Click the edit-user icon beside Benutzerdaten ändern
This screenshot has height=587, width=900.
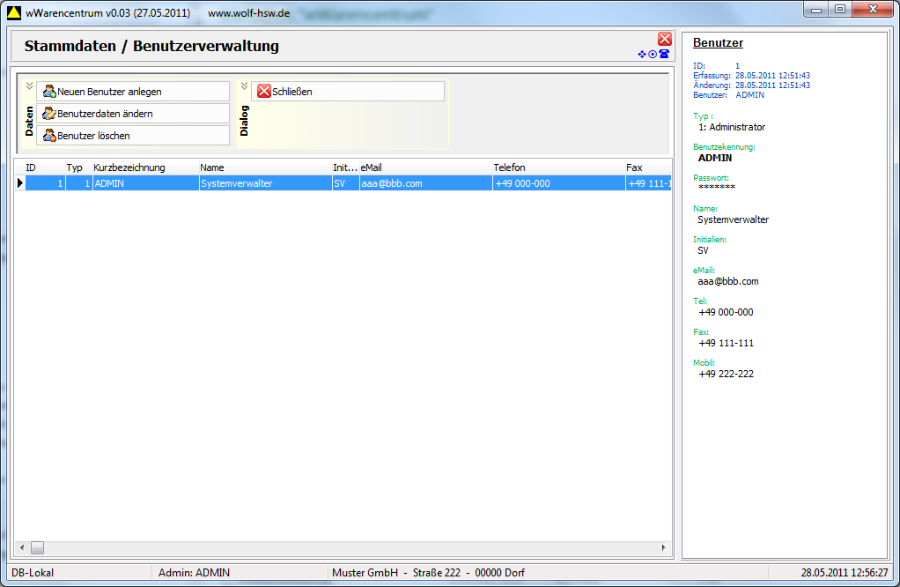pyautogui.click(x=48, y=114)
